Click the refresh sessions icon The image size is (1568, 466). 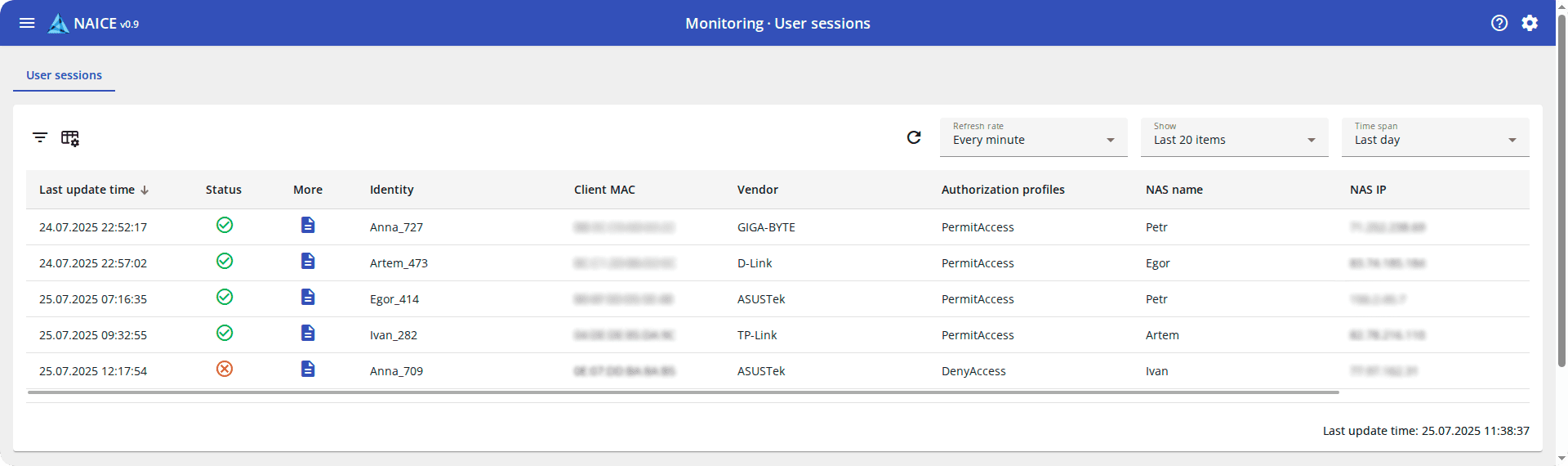point(914,137)
